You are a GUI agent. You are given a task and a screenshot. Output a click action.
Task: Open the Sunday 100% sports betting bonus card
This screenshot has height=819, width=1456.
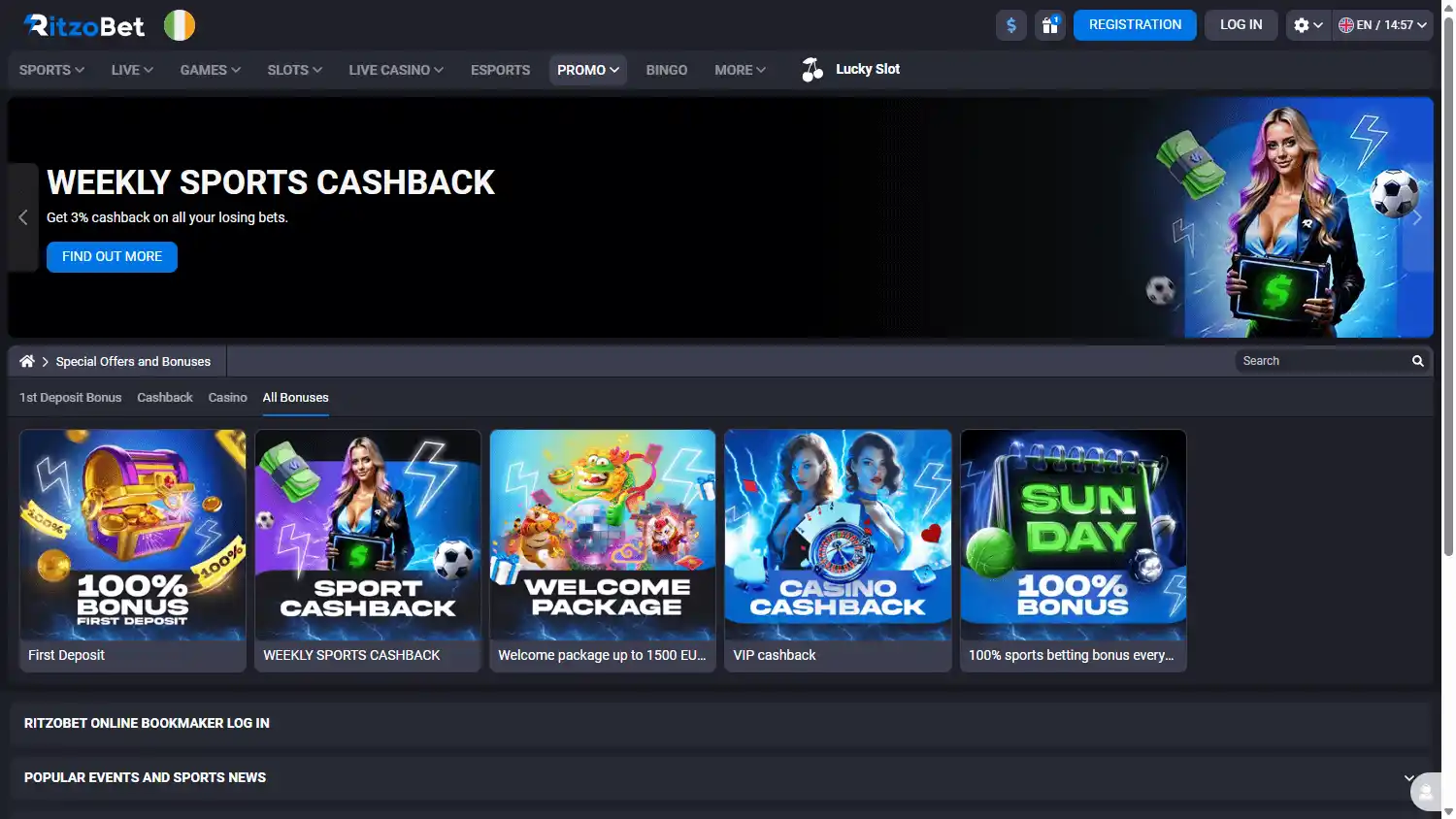coord(1074,550)
